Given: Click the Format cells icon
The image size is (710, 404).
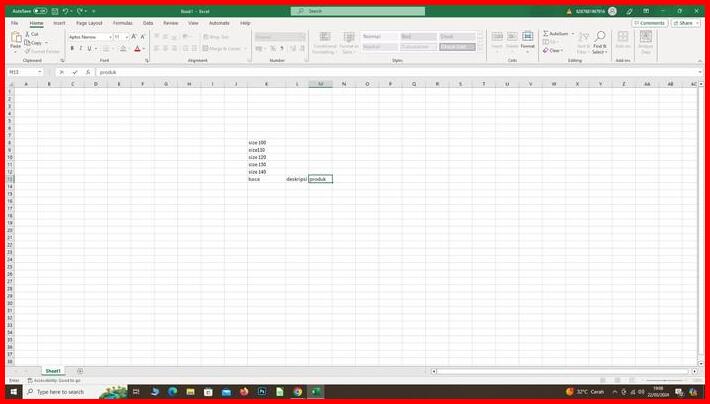Looking at the screenshot, I should pyautogui.click(x=527, y=38).
